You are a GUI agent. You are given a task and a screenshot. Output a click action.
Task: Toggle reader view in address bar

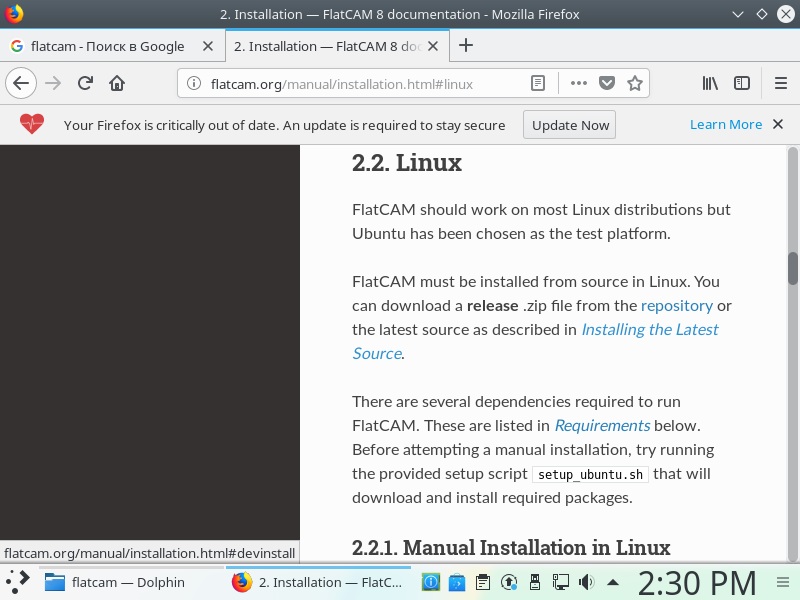point(538,83)
